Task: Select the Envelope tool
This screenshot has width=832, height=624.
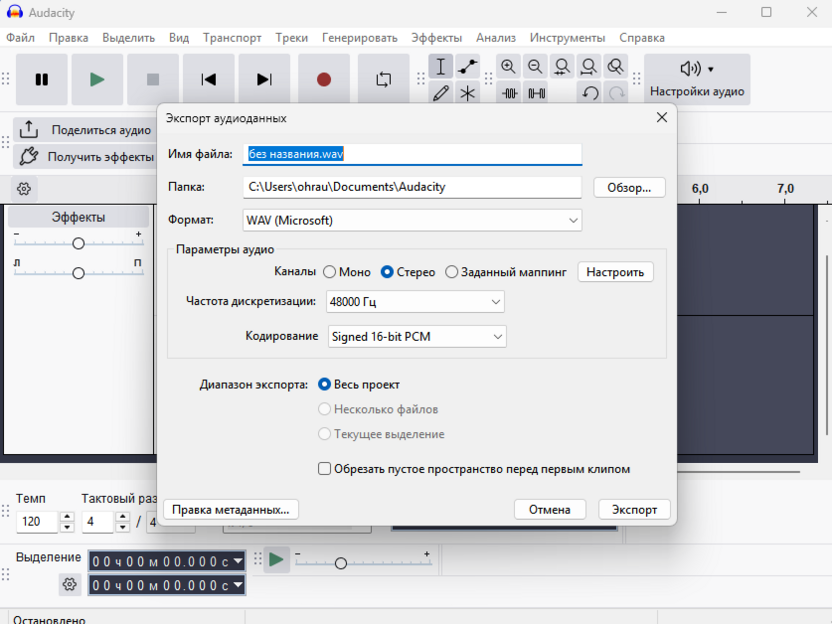Action: 467,67
